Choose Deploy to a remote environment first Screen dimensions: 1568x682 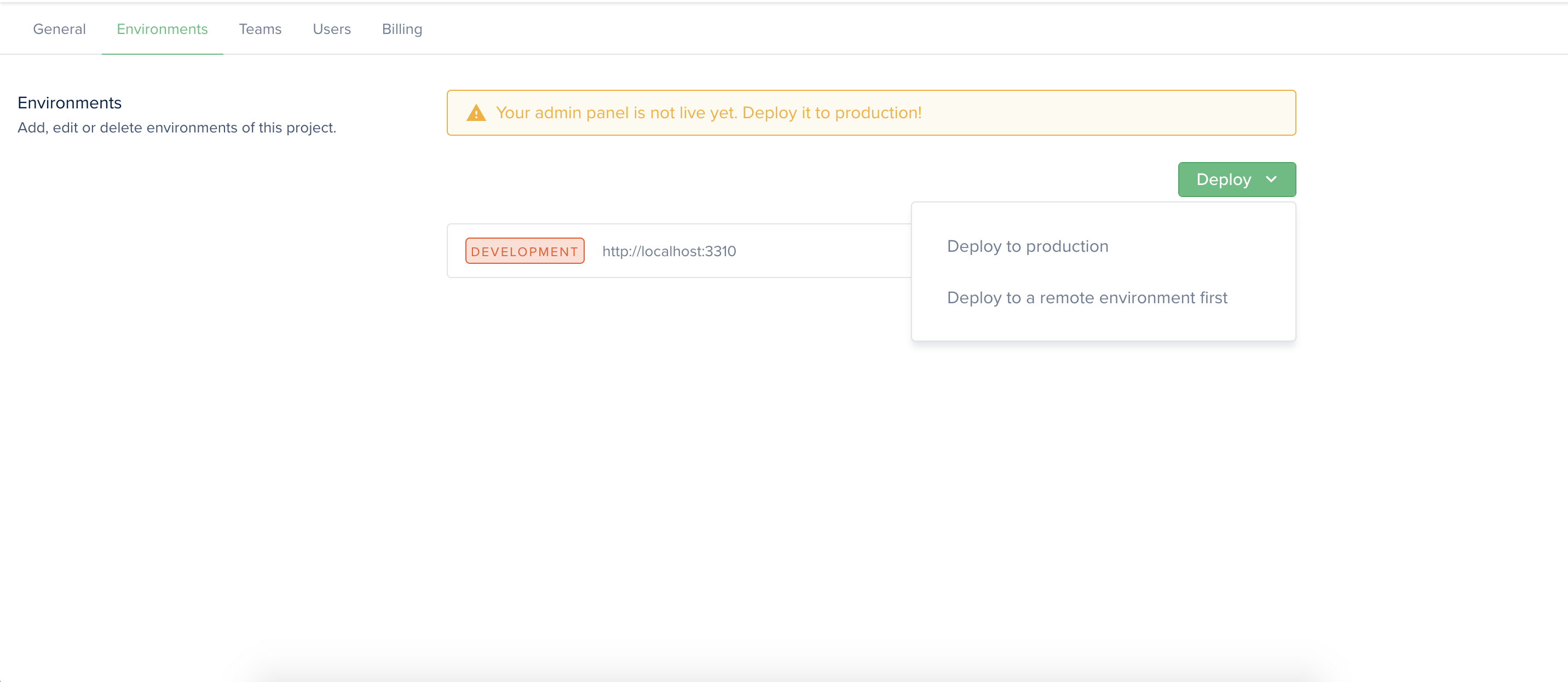pos(1087,298)
